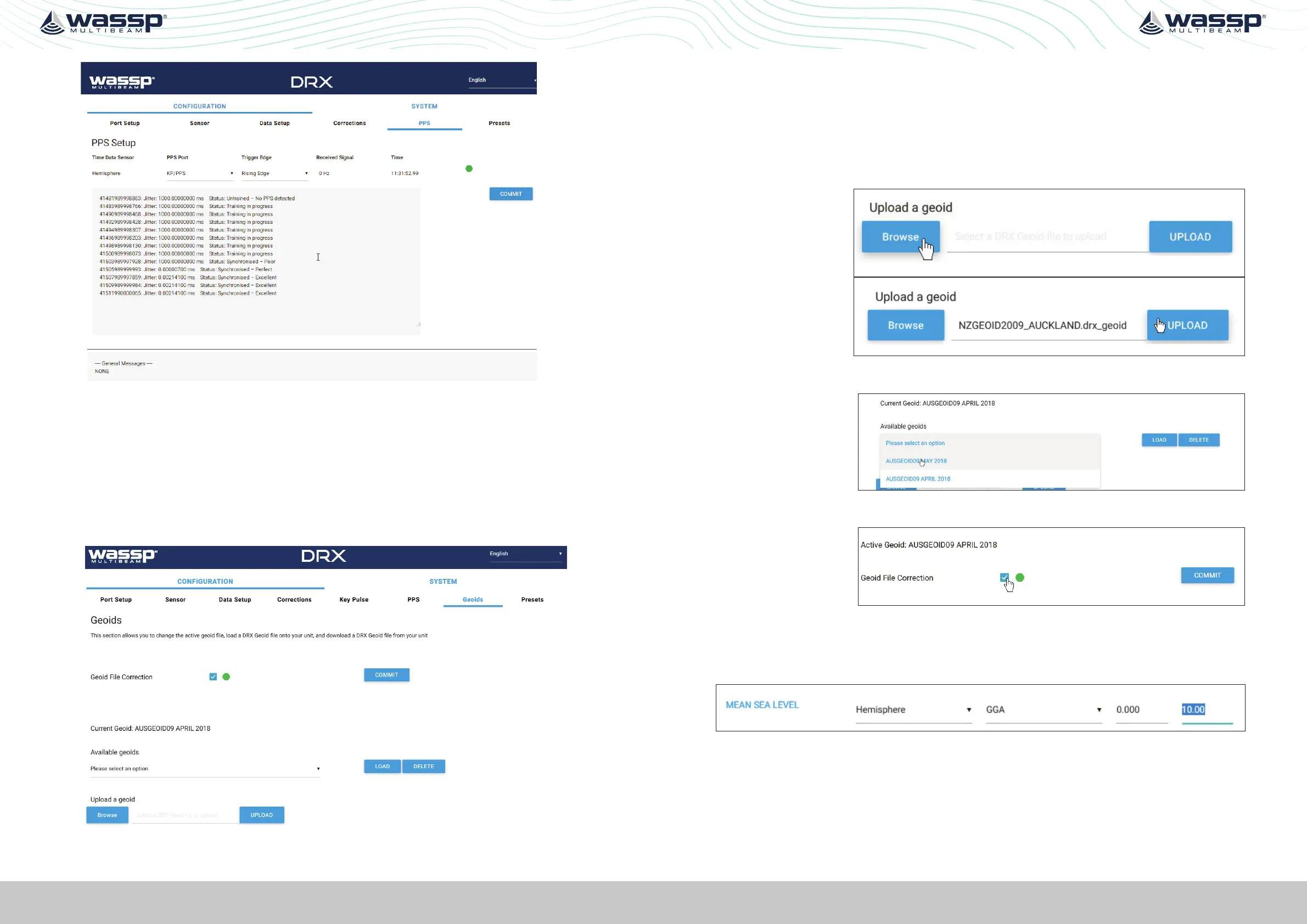Toggle the Geoid File Correction checkbox under Active Geoid
This screenshot has width=1307, height=924.
[x=1004, y=577]
